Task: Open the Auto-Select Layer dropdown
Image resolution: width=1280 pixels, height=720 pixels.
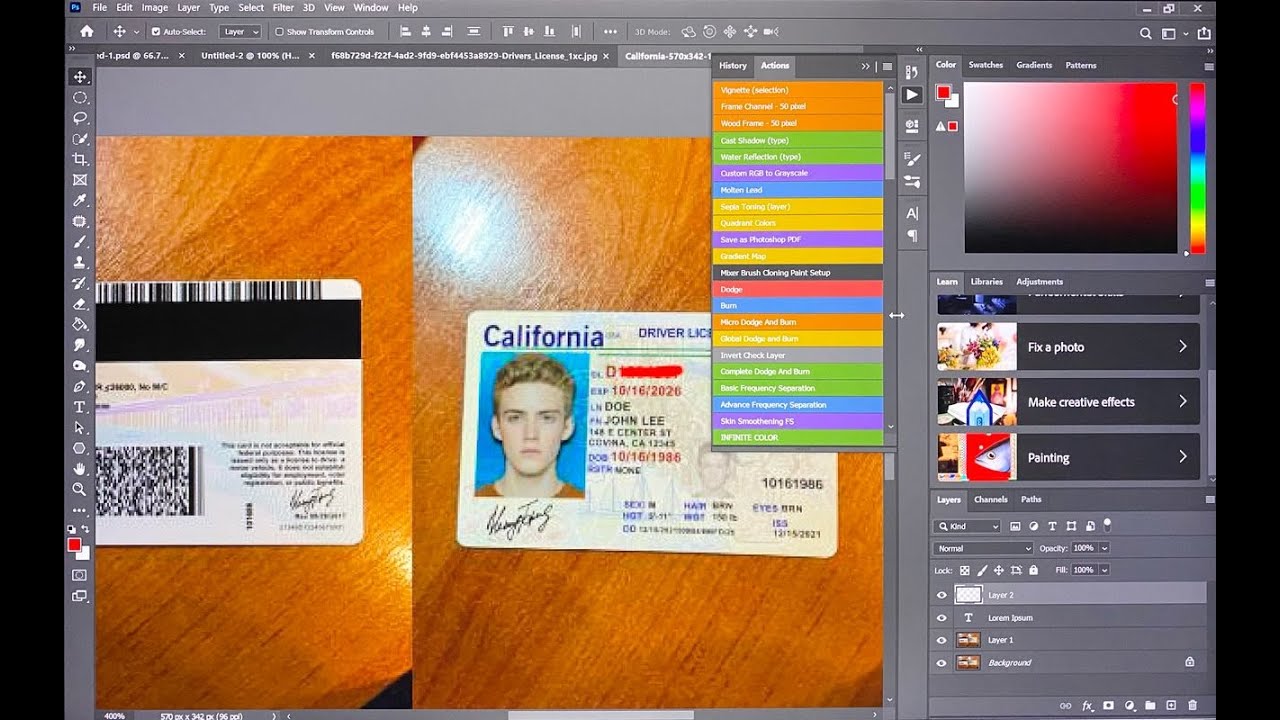Action: click(241, 32)
